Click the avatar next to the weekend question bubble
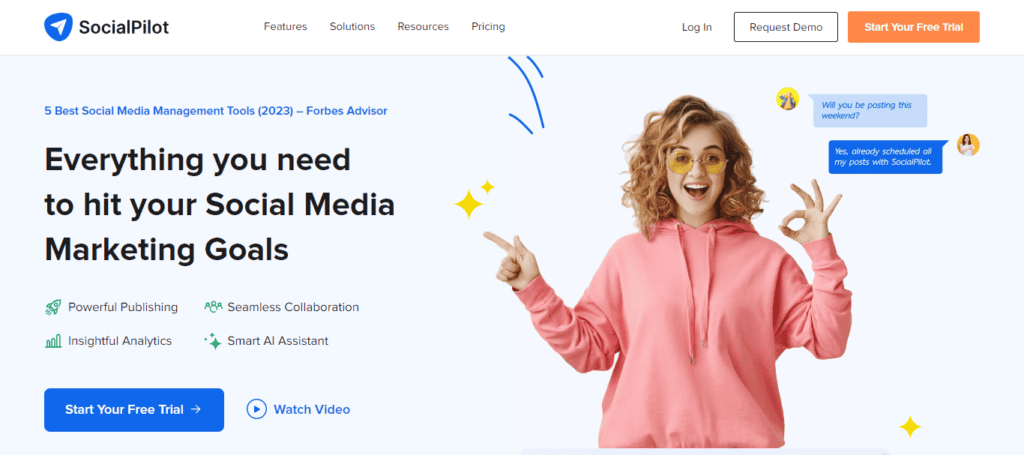1024x455 pixels. [x=788, y=99]
